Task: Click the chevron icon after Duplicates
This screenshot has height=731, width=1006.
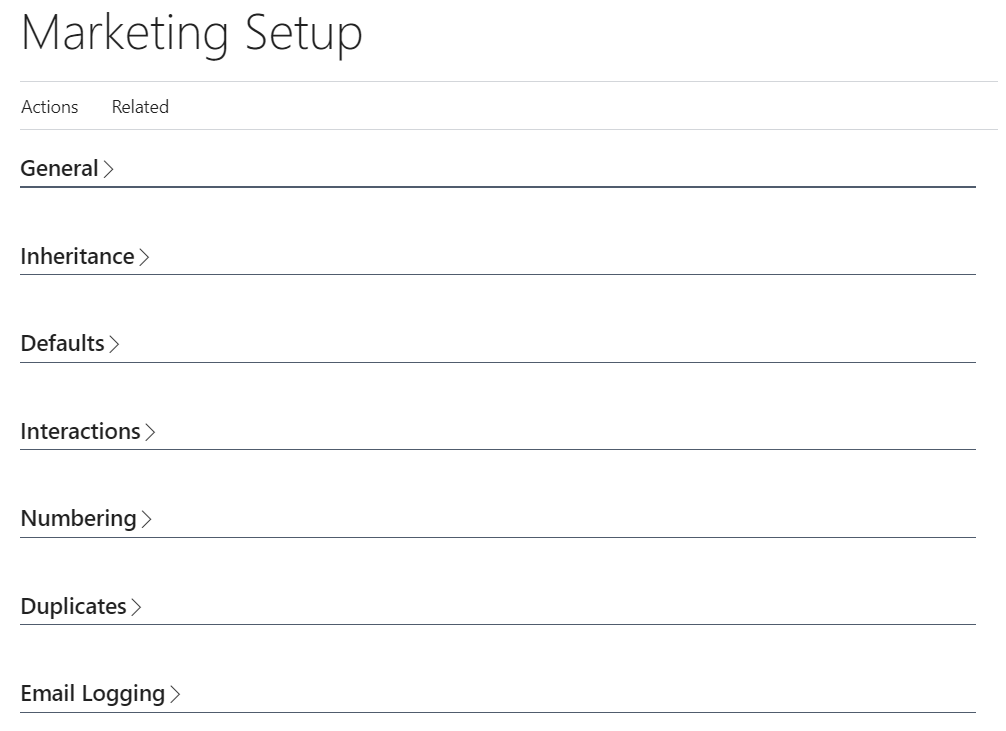Action: click(x=136, y=607)
